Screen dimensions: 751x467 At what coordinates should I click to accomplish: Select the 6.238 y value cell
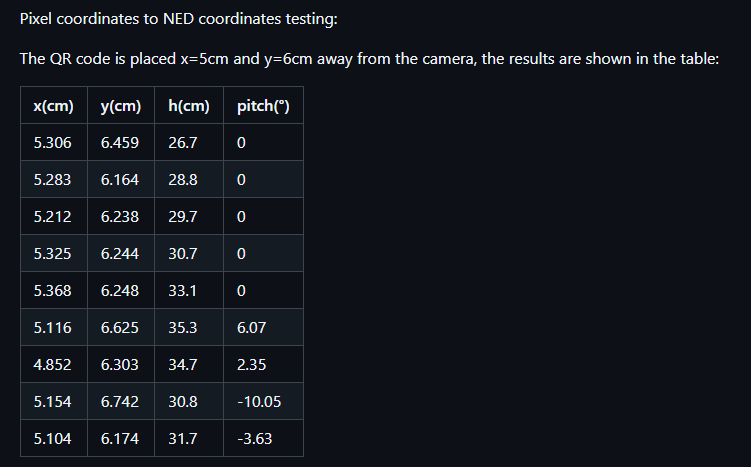click(121, 216)
